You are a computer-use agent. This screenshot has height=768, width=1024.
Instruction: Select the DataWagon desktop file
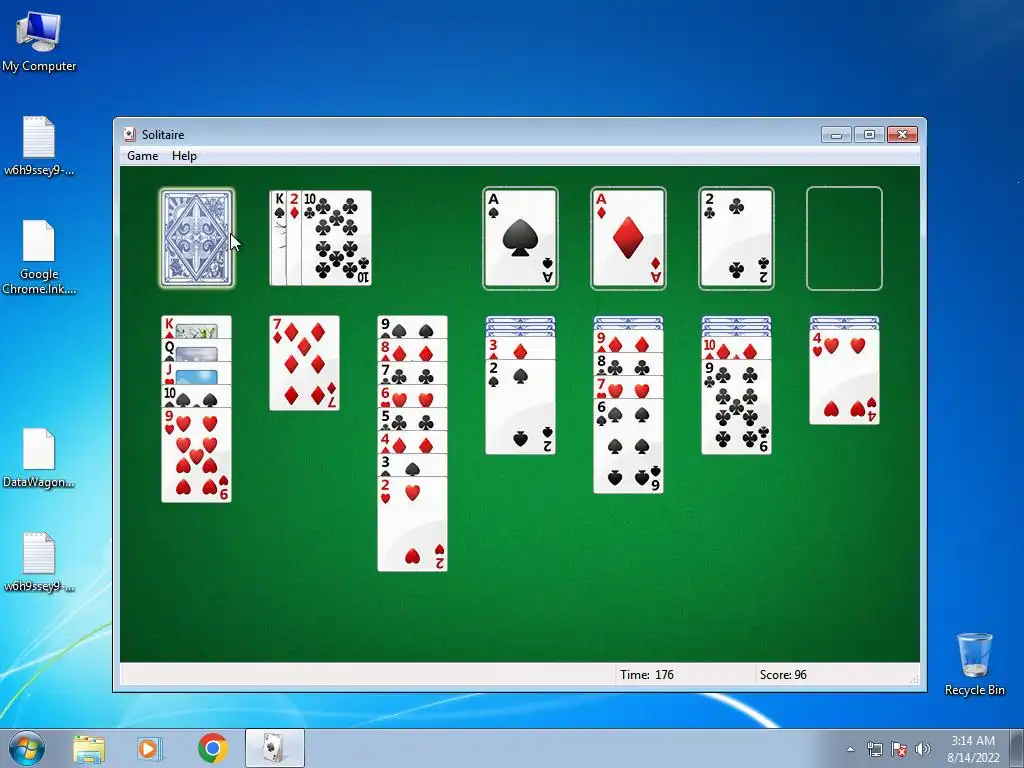click(x=39, y=458)
